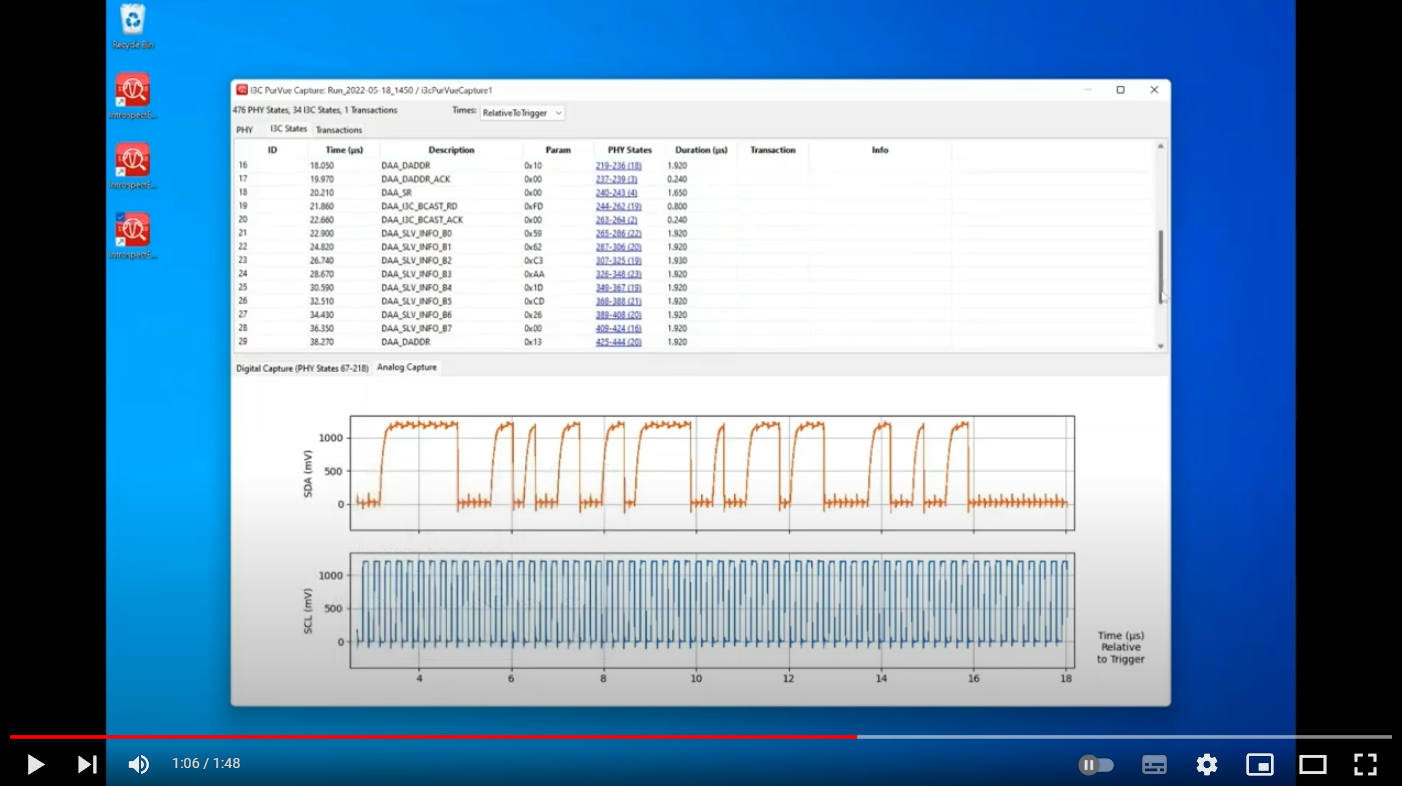This screenshot has width=1402, height=786.
Task: Click the I3C states table scrollbar thumb
Action: point(1161,266)
